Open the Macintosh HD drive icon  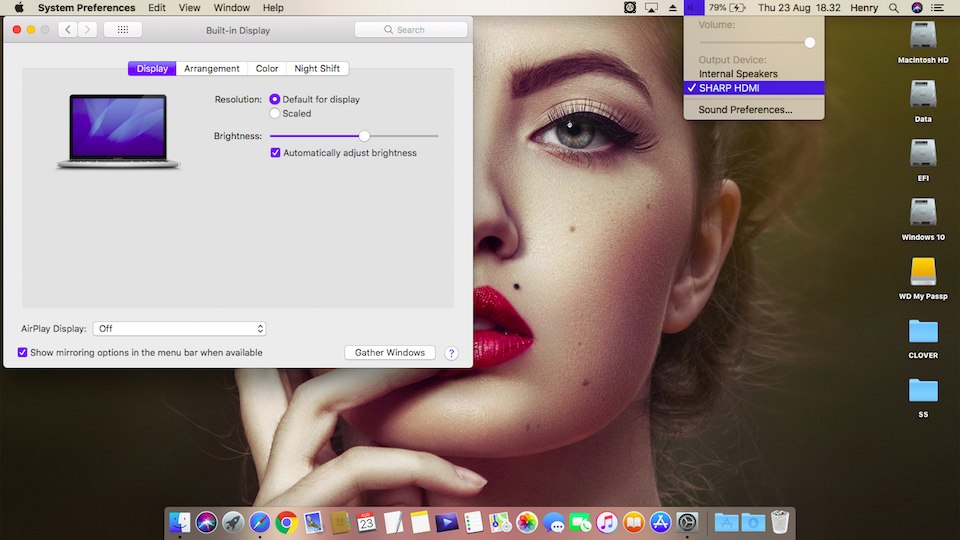click(922, 37)
